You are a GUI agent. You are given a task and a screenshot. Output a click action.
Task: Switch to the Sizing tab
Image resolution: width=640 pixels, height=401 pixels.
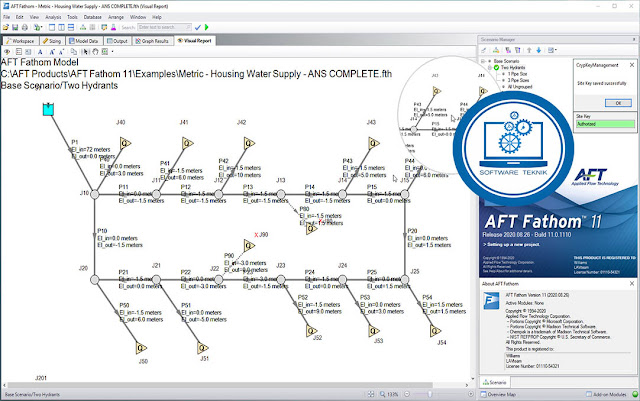(x=52, y=41)
